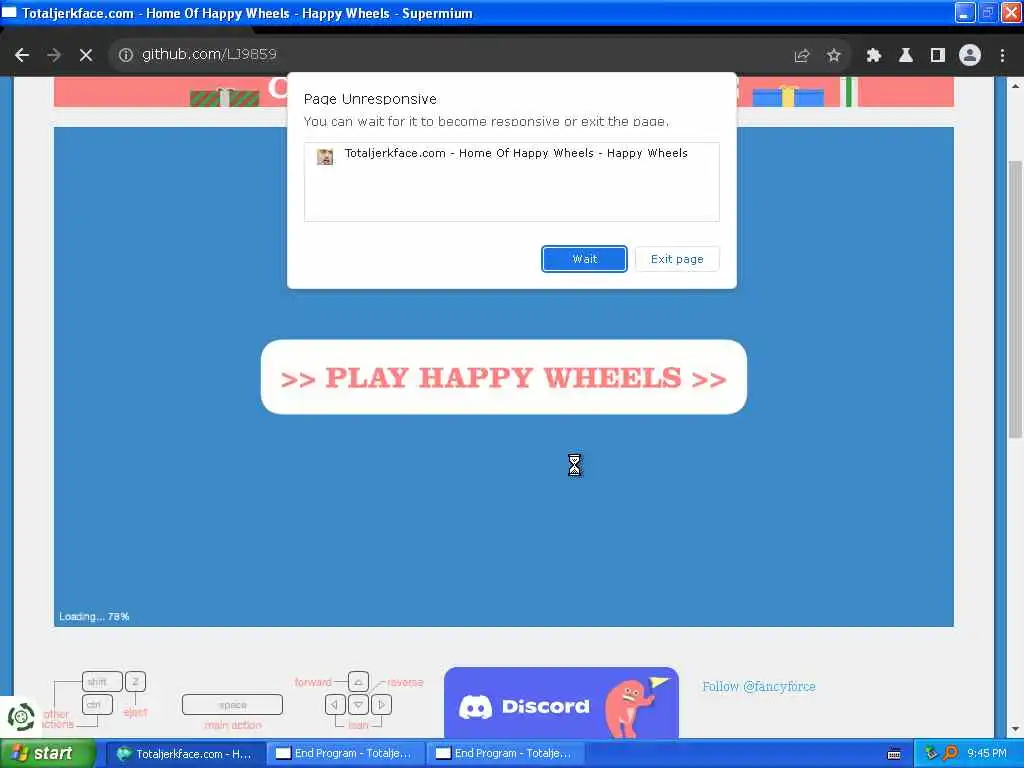Click the green circular icon above start
Viewport: 1024px width, 768px height.
pos(21,717)
